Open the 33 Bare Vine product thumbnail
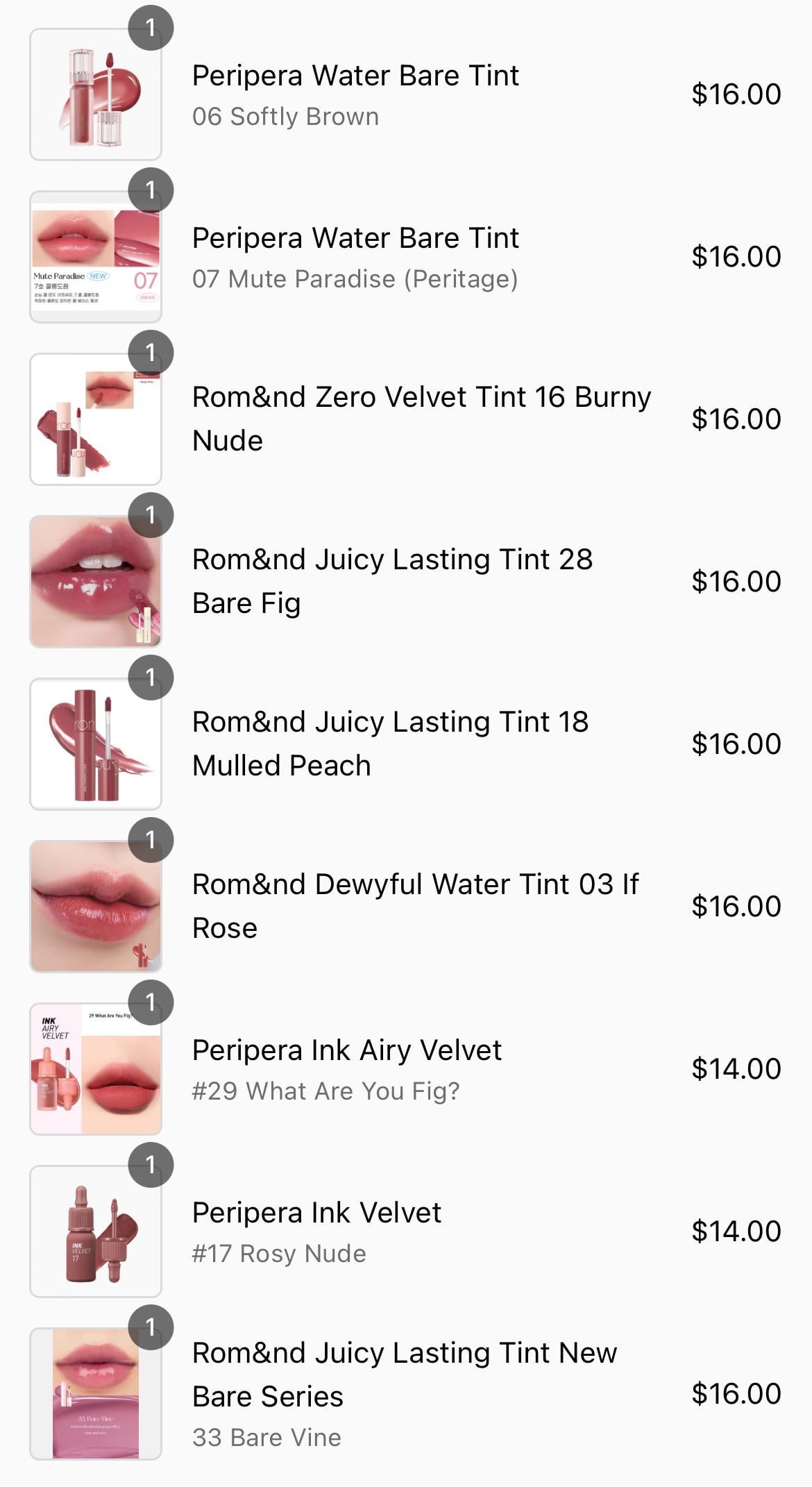 point(96,1394)
